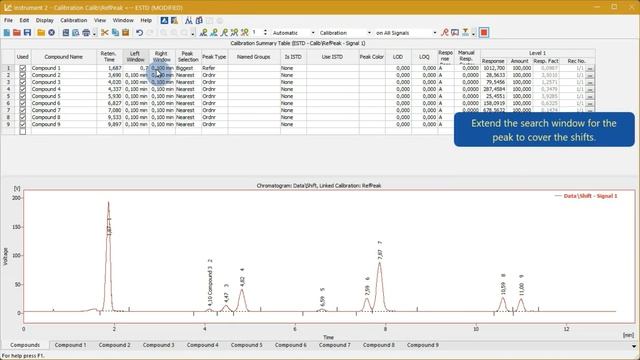Click the second icon right of Help
This screenshot has width=640, height=360.
coord(174,20)
